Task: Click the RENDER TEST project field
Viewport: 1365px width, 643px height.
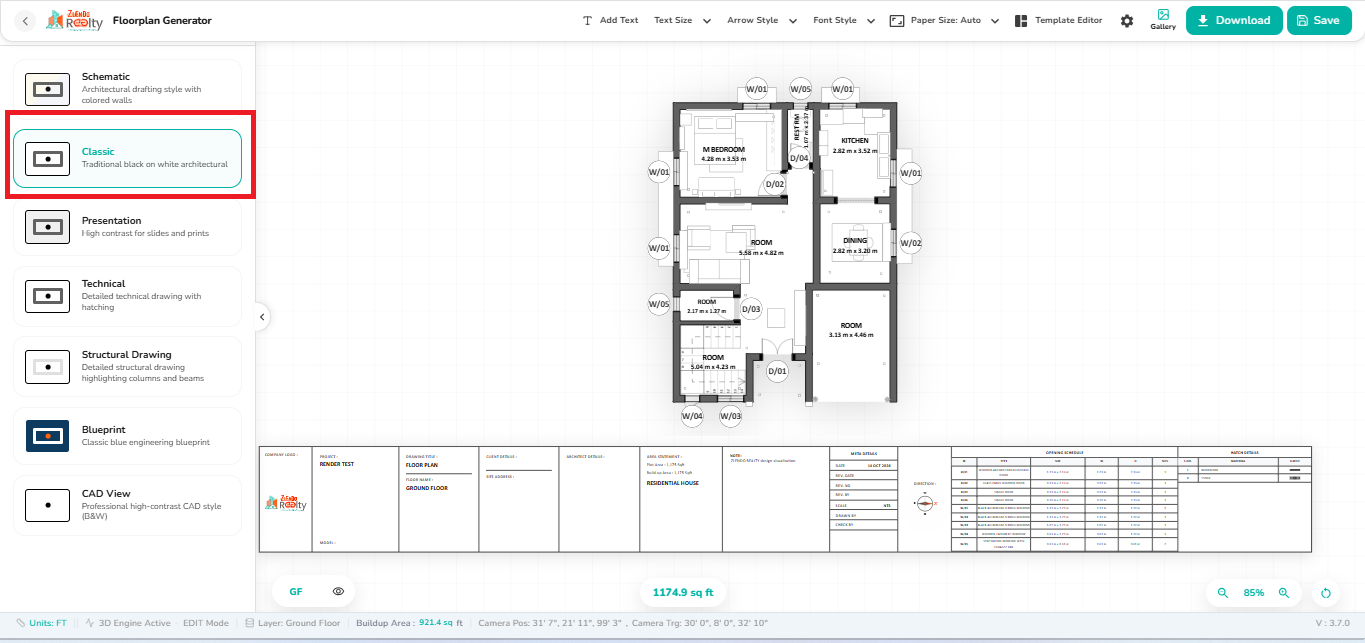Action: [x=337, y=464]
